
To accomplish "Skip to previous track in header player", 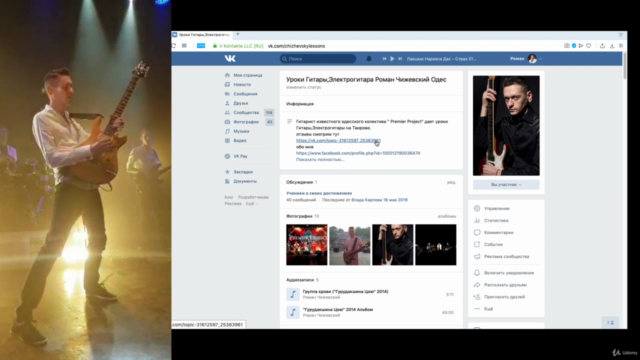I will point(384,59).
